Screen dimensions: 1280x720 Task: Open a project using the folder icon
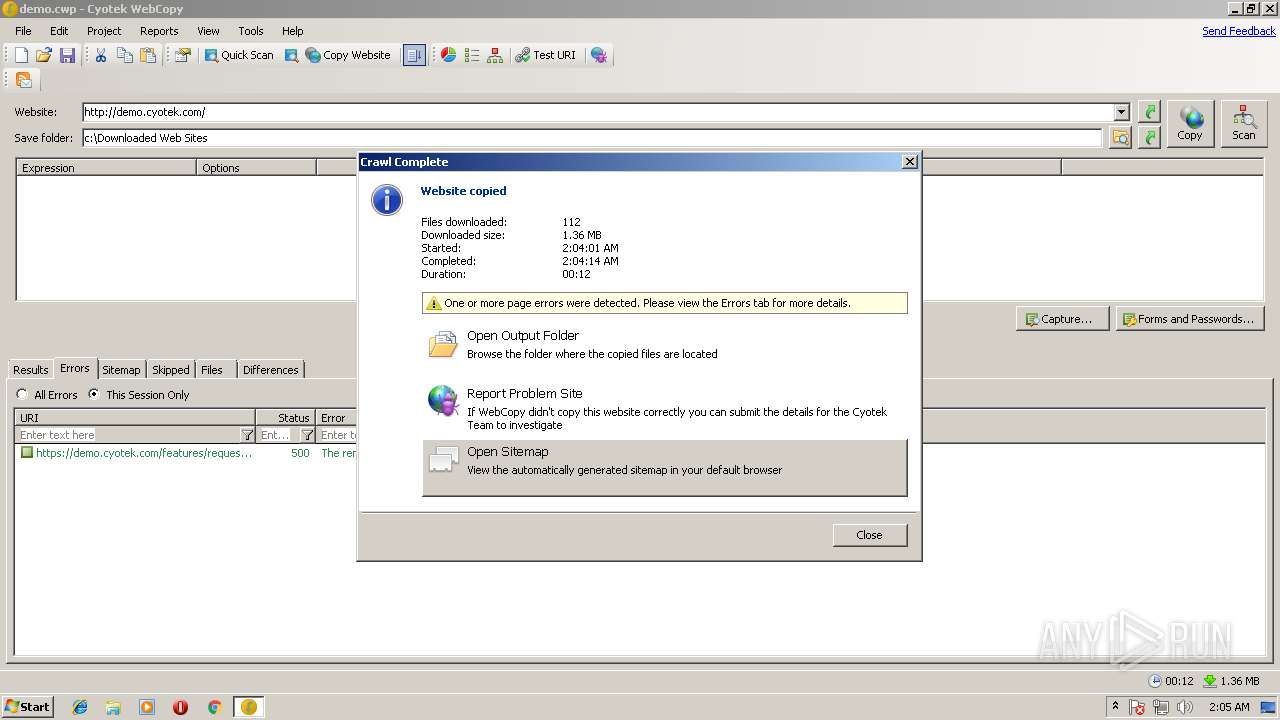click(44, 55)
